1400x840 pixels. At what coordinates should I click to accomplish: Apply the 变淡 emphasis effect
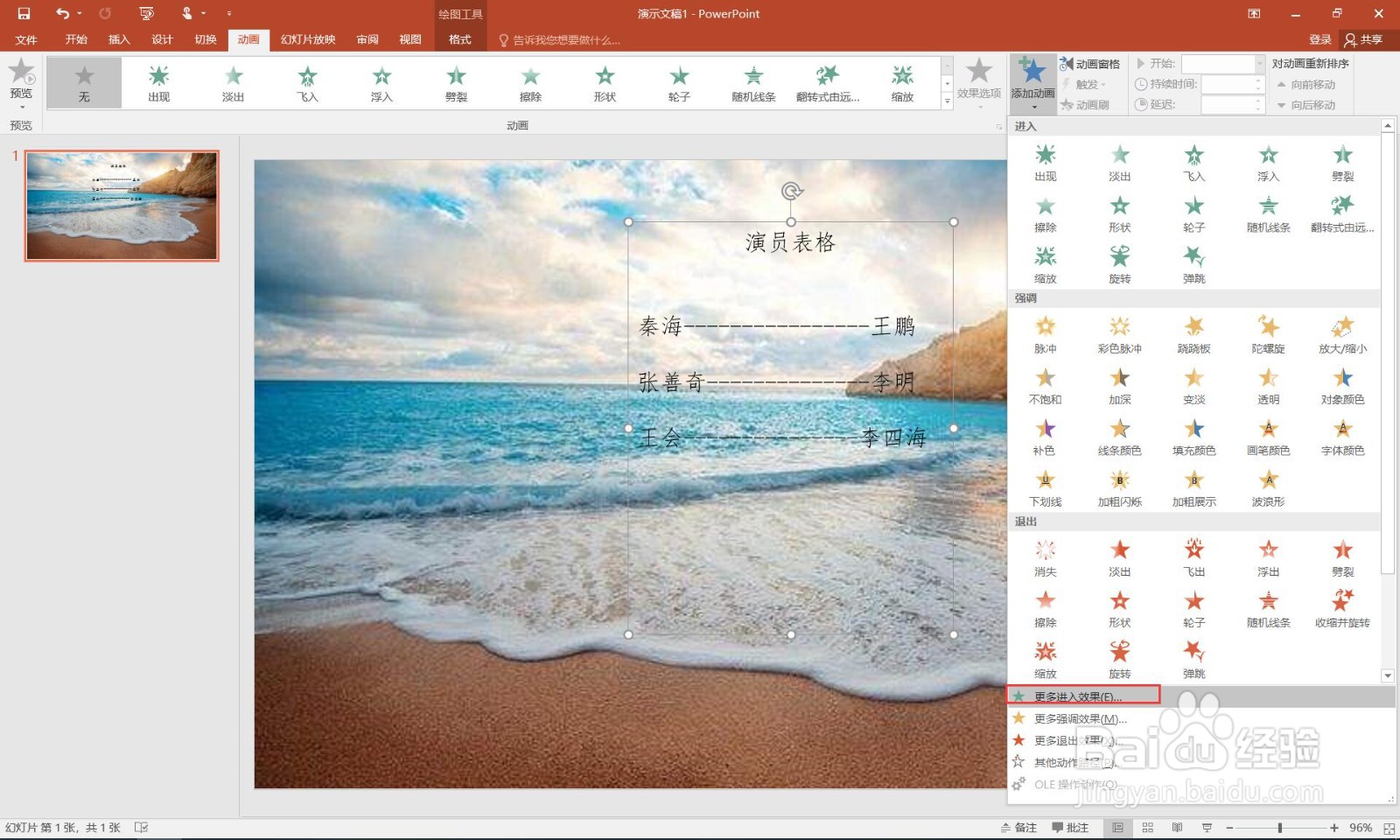(x=1194, y=386)
